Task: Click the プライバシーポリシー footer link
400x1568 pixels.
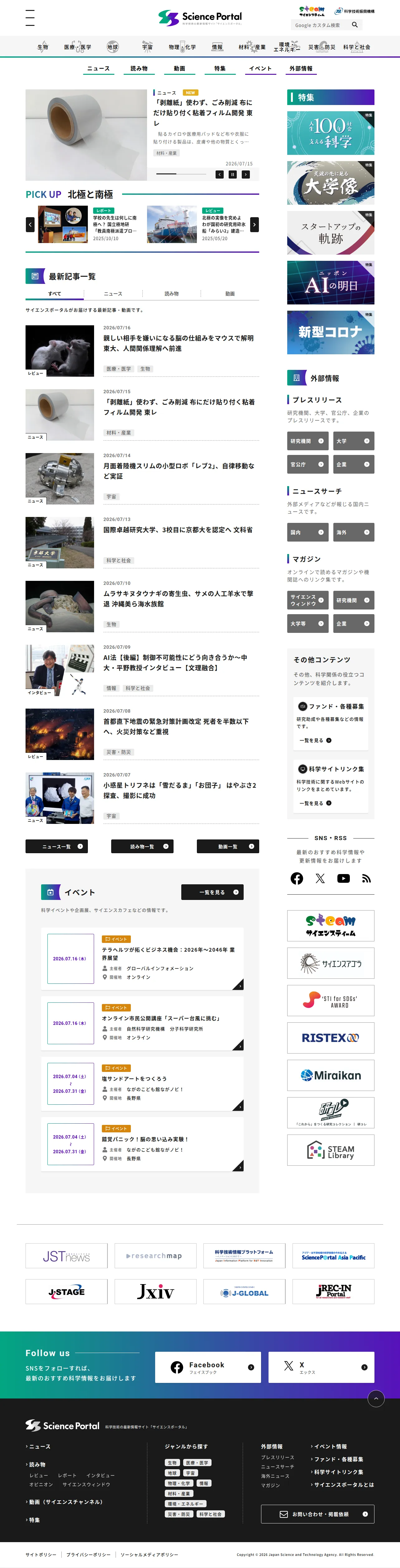Action: (x=88, y=1555)
